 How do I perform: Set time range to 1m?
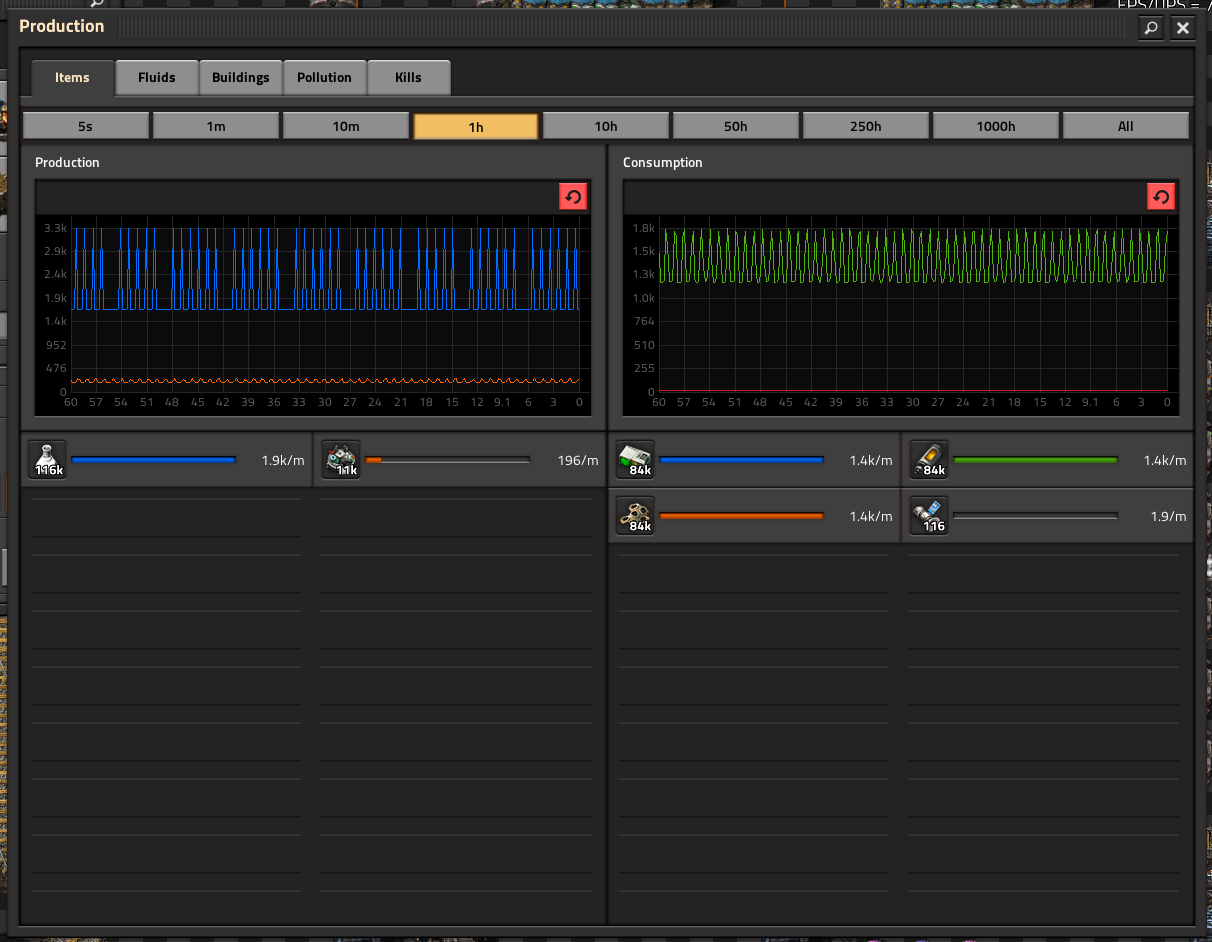[x=216, y=126]
